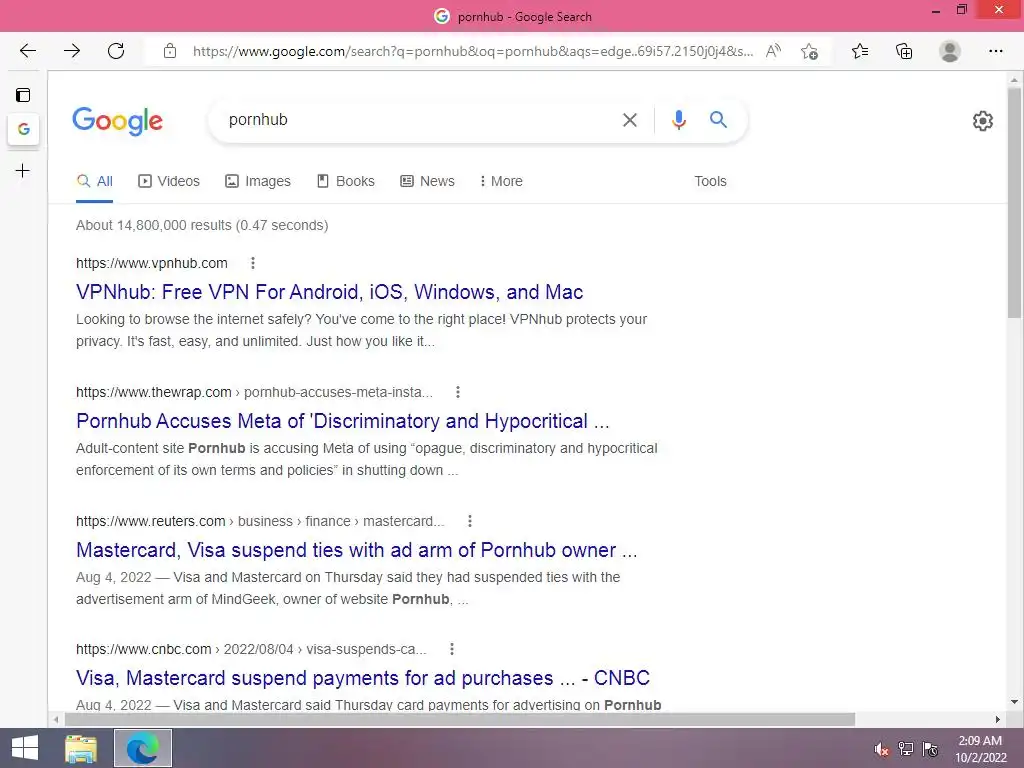The width and height of the screenshot is (1024, 768).
Task: Click the results count text
Action: click(202, 225)
